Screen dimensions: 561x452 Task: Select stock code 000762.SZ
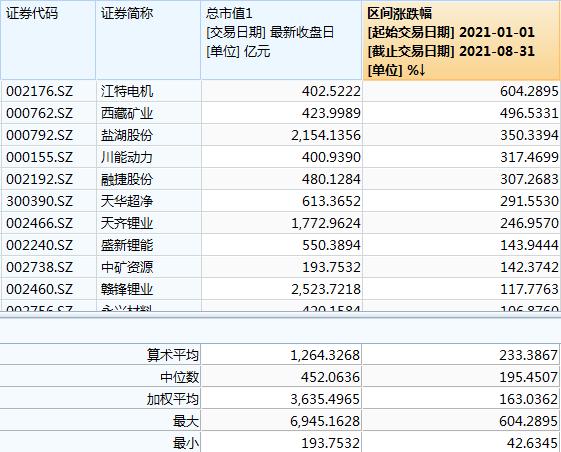tap(39, 113)
